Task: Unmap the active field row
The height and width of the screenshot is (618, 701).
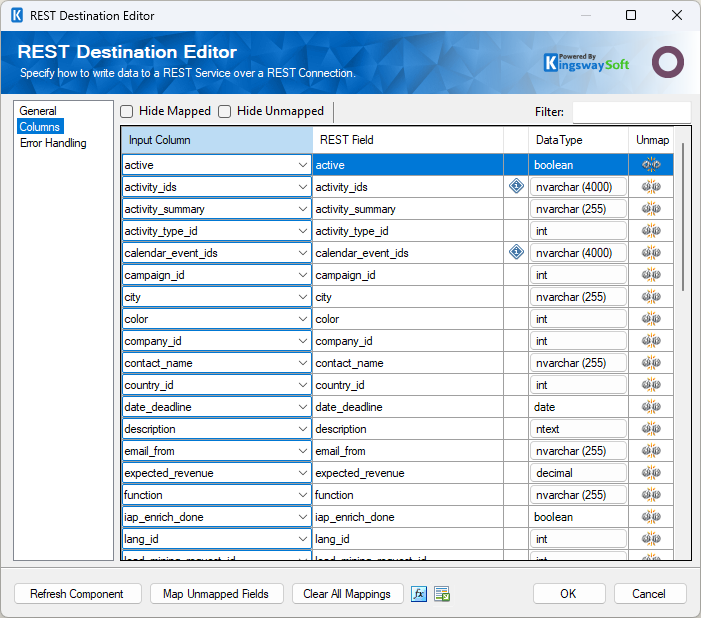Action: pos(651,165)
